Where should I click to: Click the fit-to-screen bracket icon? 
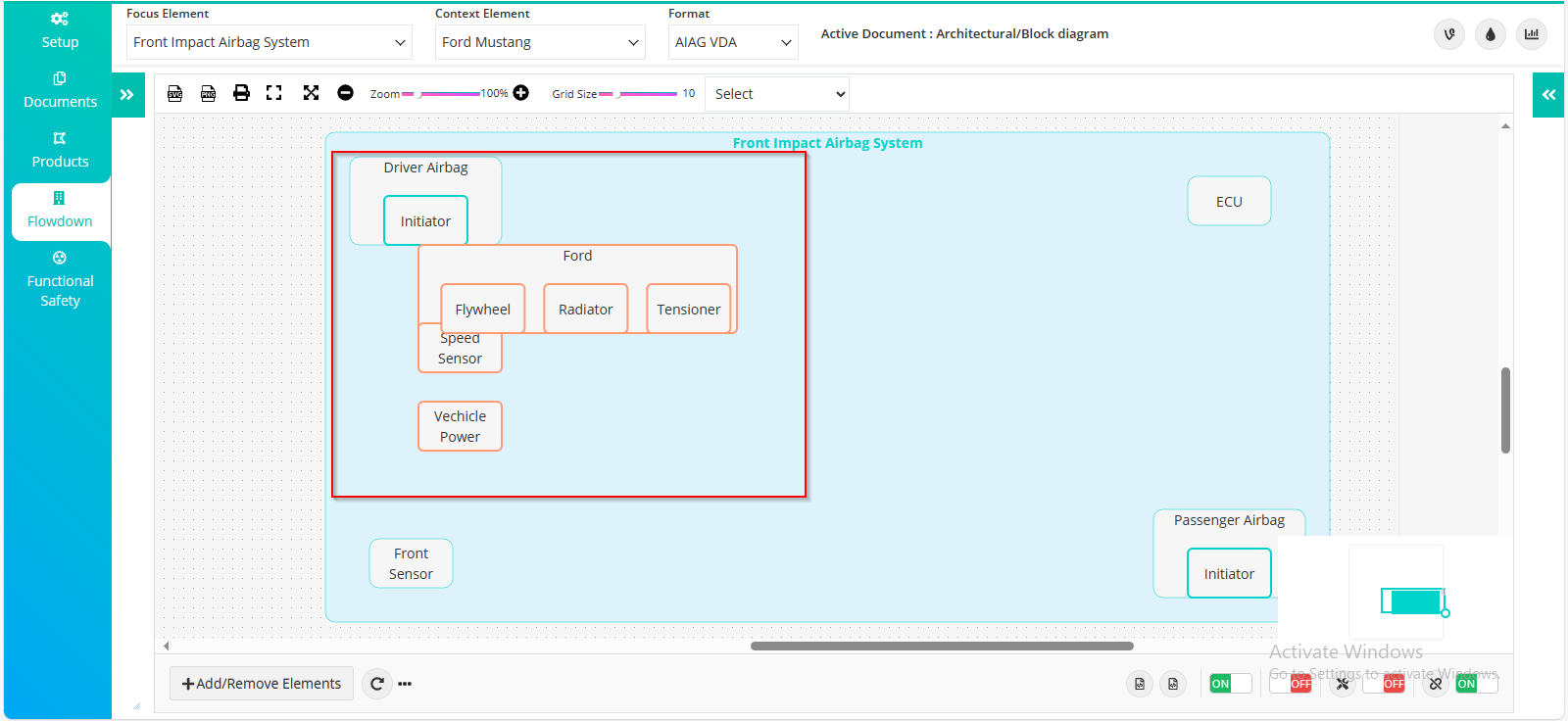pos(274,93)
